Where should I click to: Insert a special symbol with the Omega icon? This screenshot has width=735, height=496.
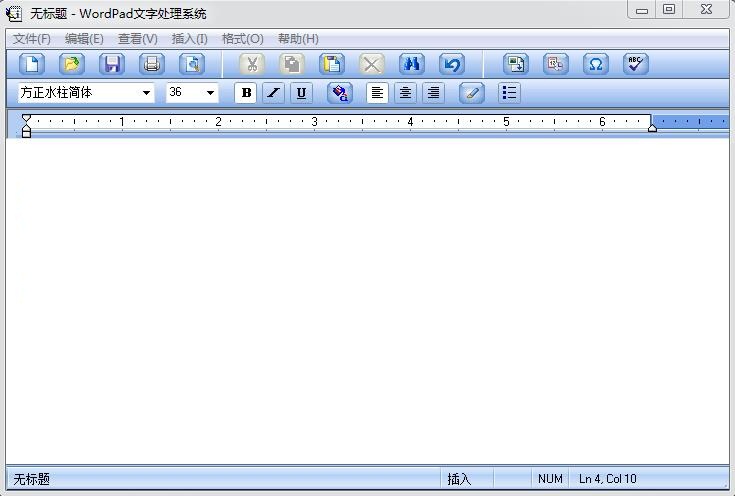(x=596, y=64)
